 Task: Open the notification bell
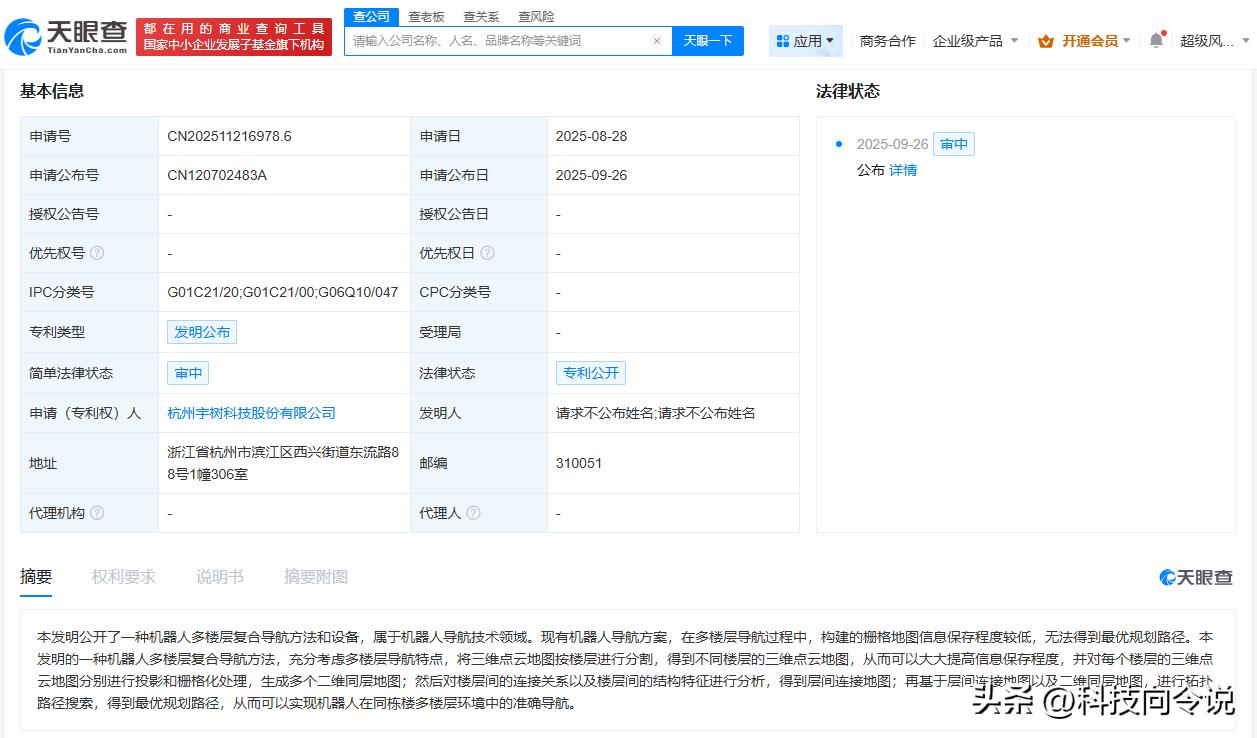[x=1156, y=41]
